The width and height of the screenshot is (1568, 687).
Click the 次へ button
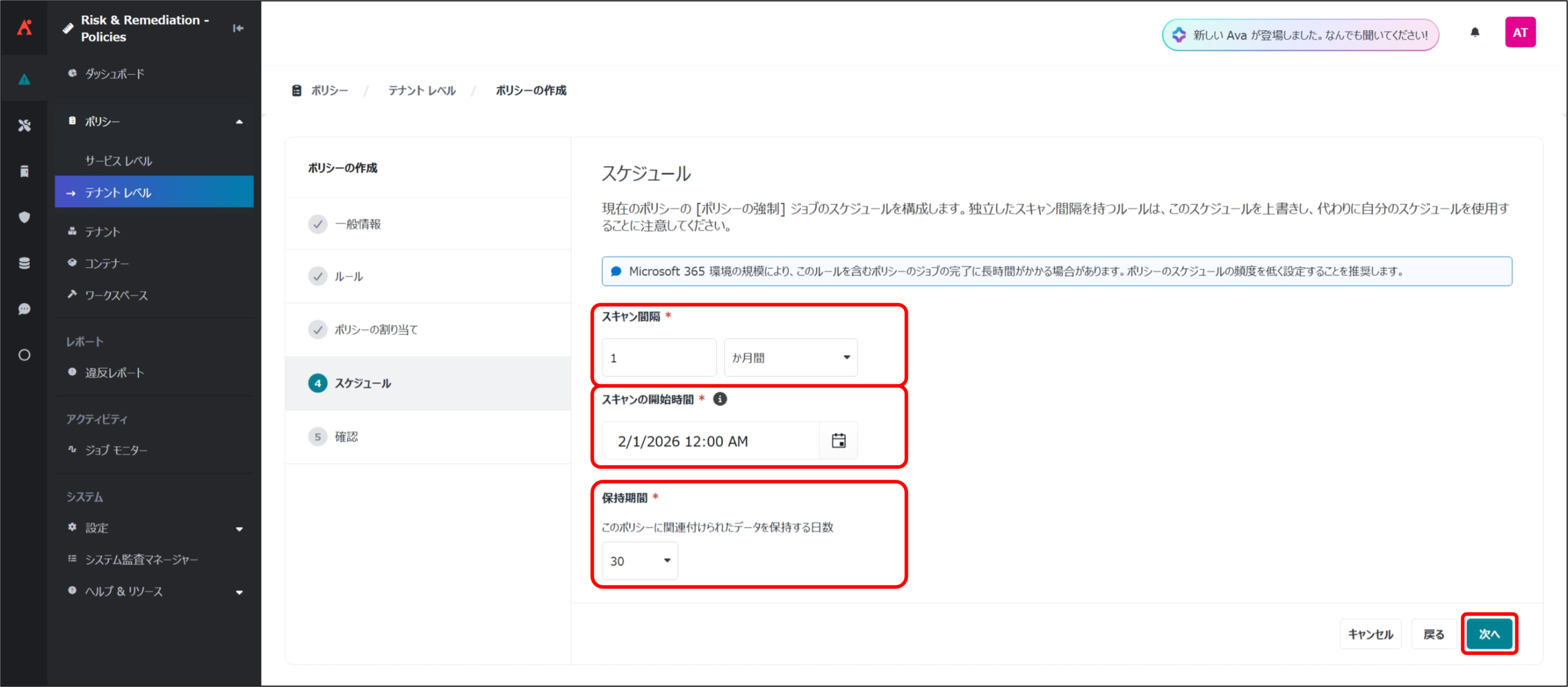click(x=1489, y=634)
